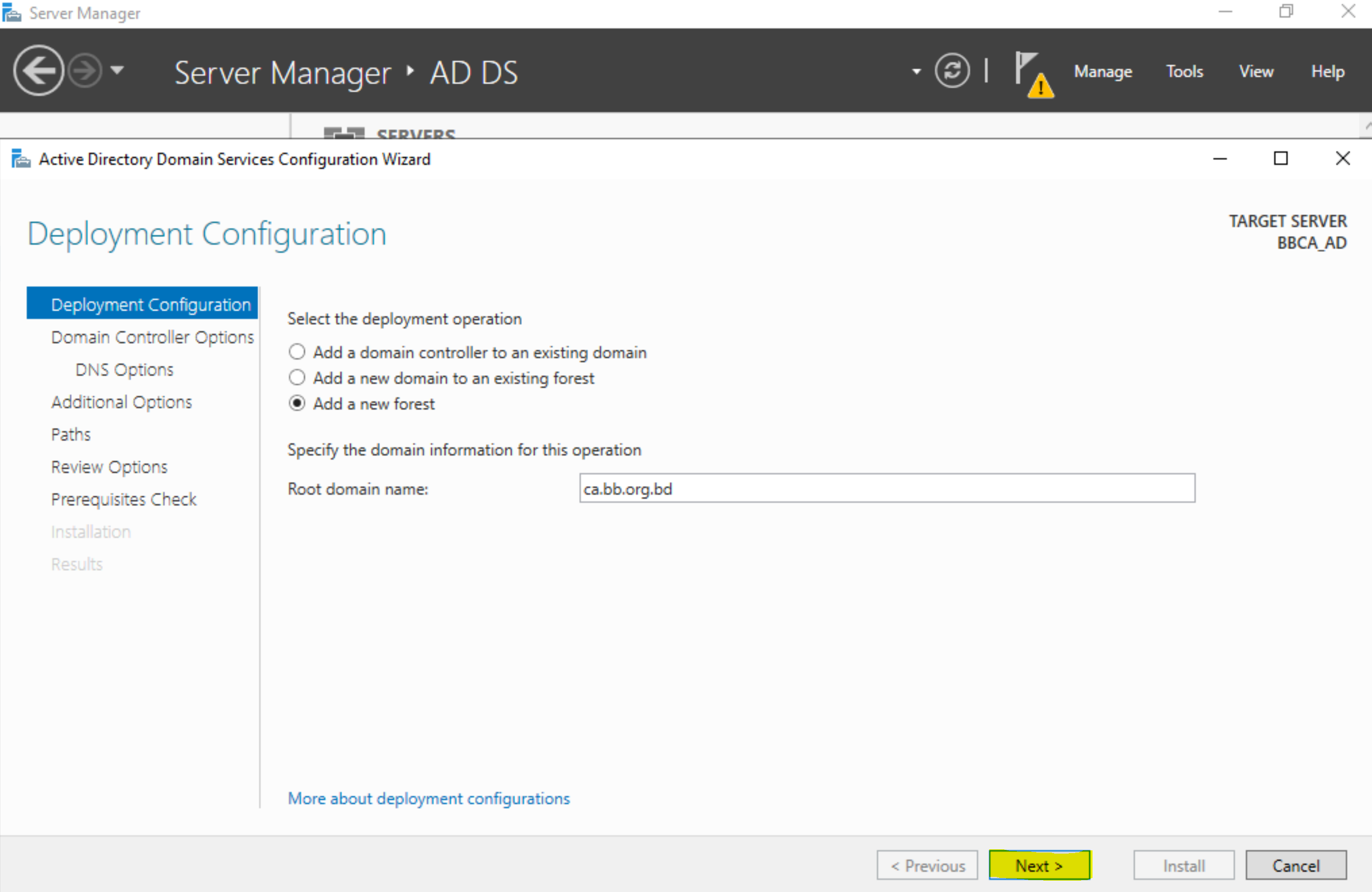
Task: Click the refresh icon in Server Manager
Action: pyautogui.click(x=952, y=70)
